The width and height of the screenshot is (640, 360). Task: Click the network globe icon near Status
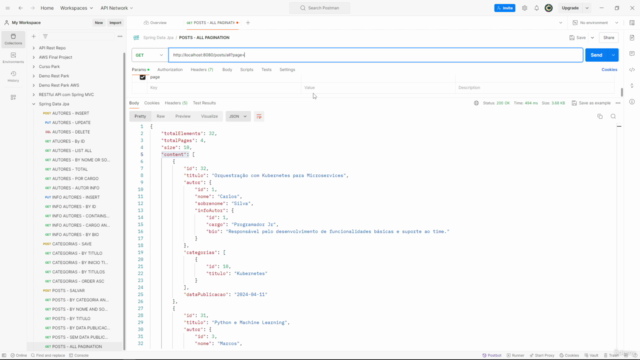[x=476, y=103]
